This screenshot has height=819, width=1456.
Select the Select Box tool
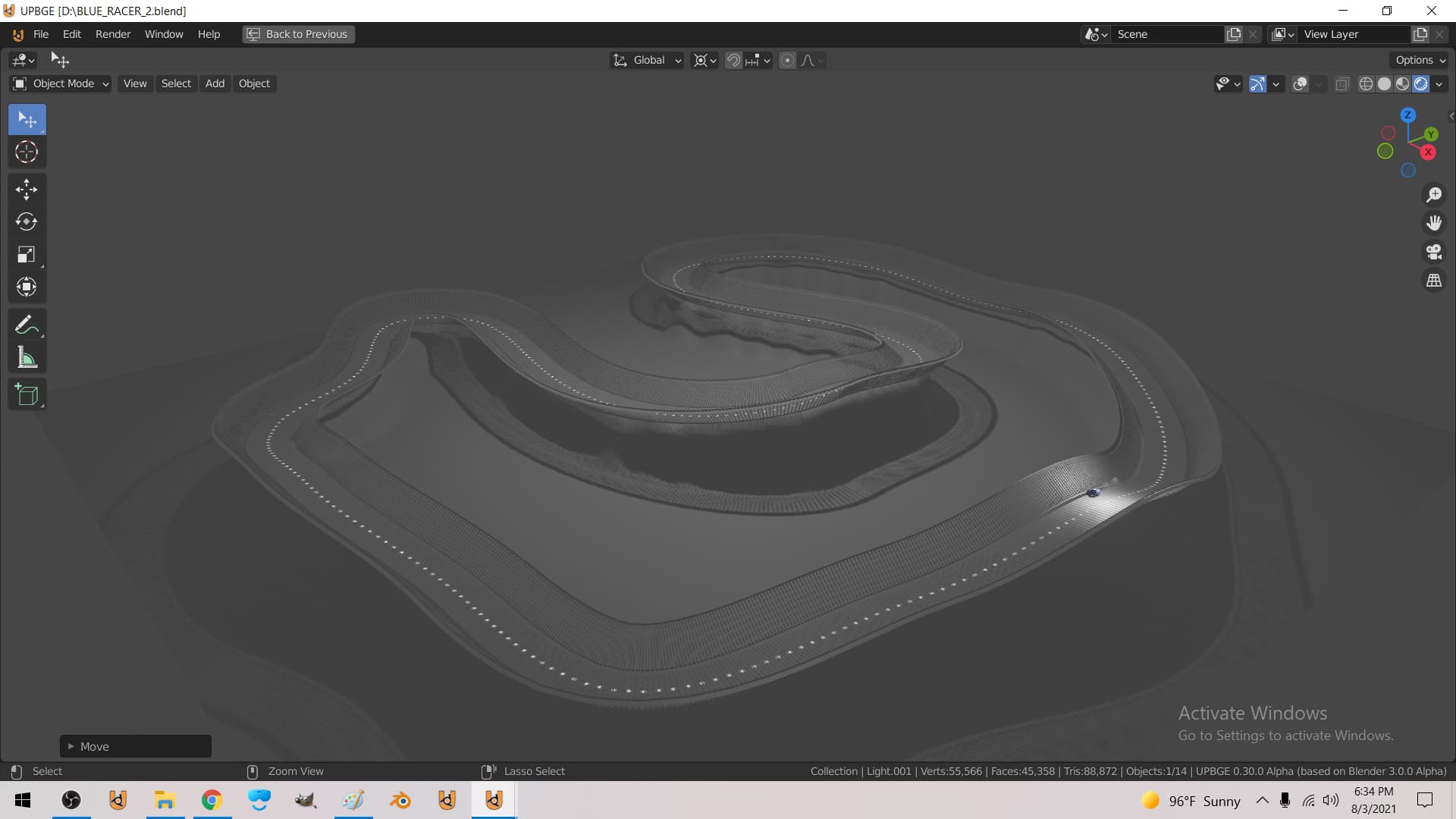click(27, 120)
